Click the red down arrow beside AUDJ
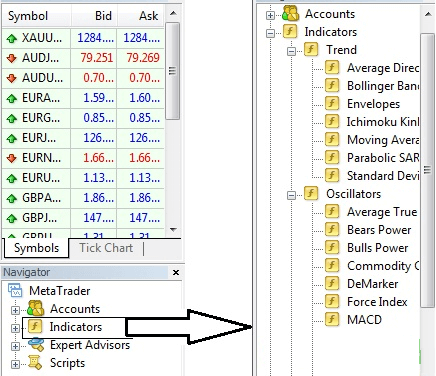 12,58
